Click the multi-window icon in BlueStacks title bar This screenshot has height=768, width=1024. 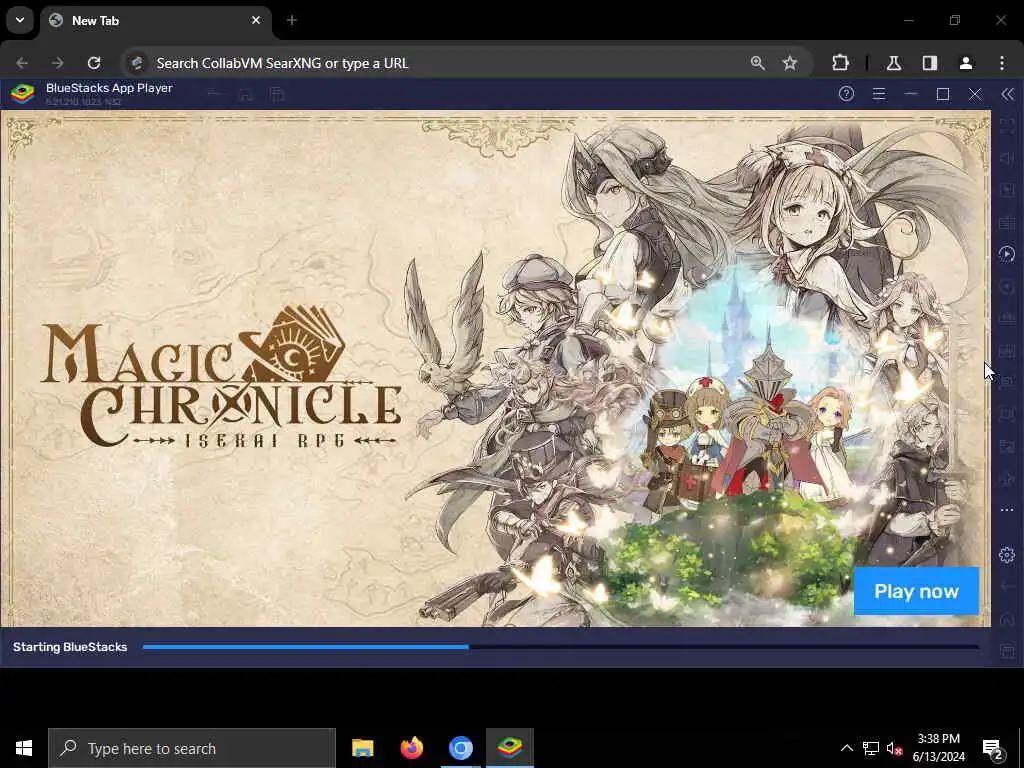(277, 95)
